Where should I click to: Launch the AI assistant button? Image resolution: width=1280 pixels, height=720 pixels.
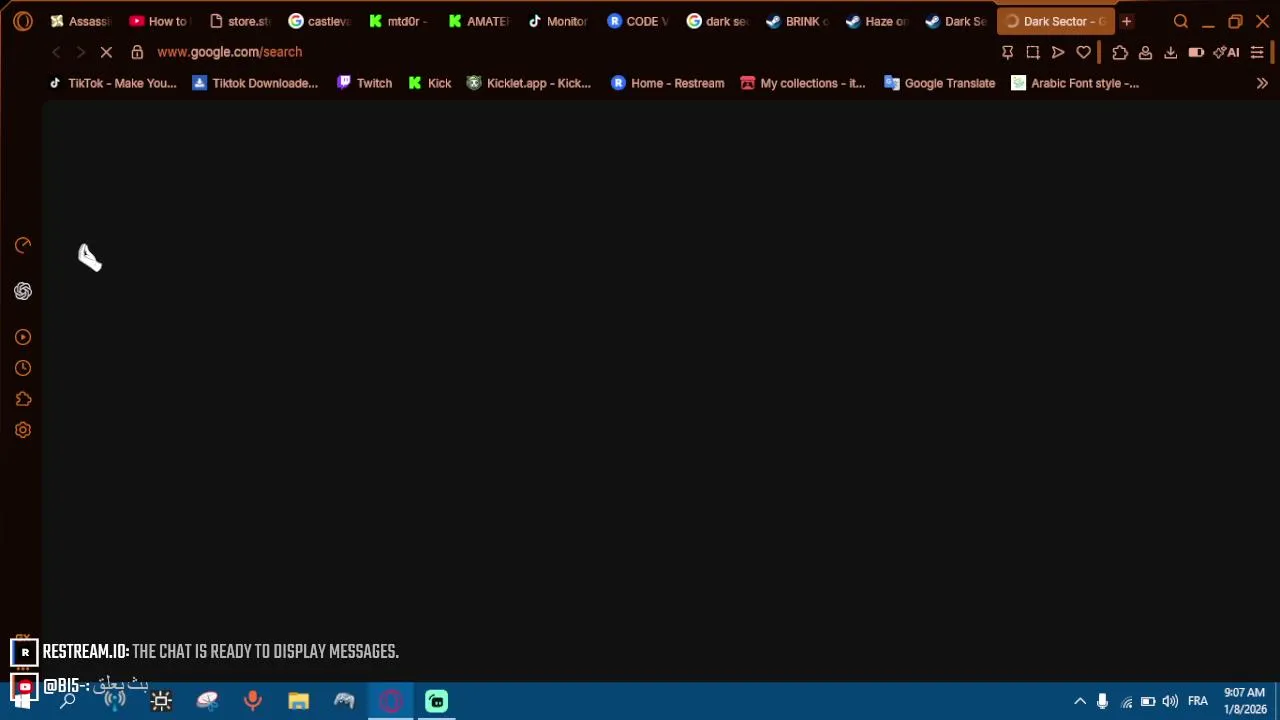[x=1226, y=52]
